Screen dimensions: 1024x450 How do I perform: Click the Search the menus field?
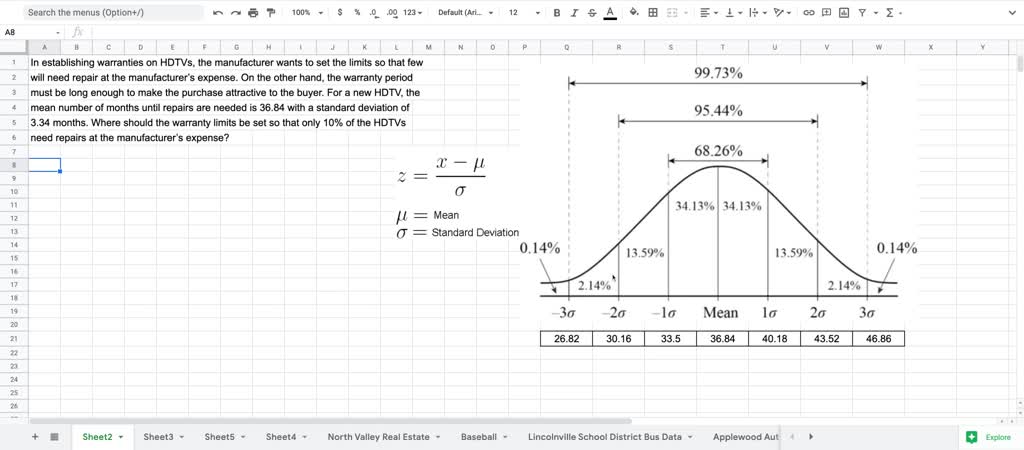(114, 12)
